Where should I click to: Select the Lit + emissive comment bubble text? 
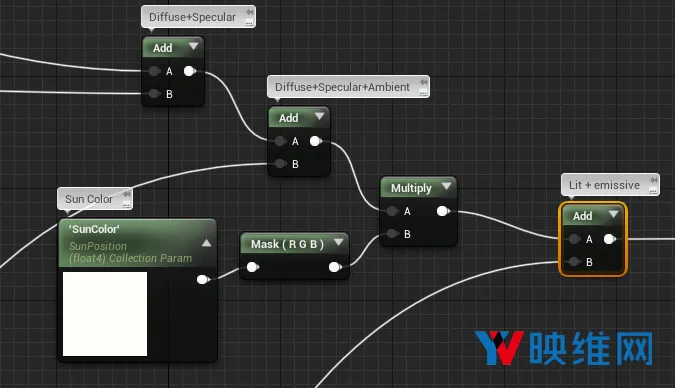[x=604, y=185]
